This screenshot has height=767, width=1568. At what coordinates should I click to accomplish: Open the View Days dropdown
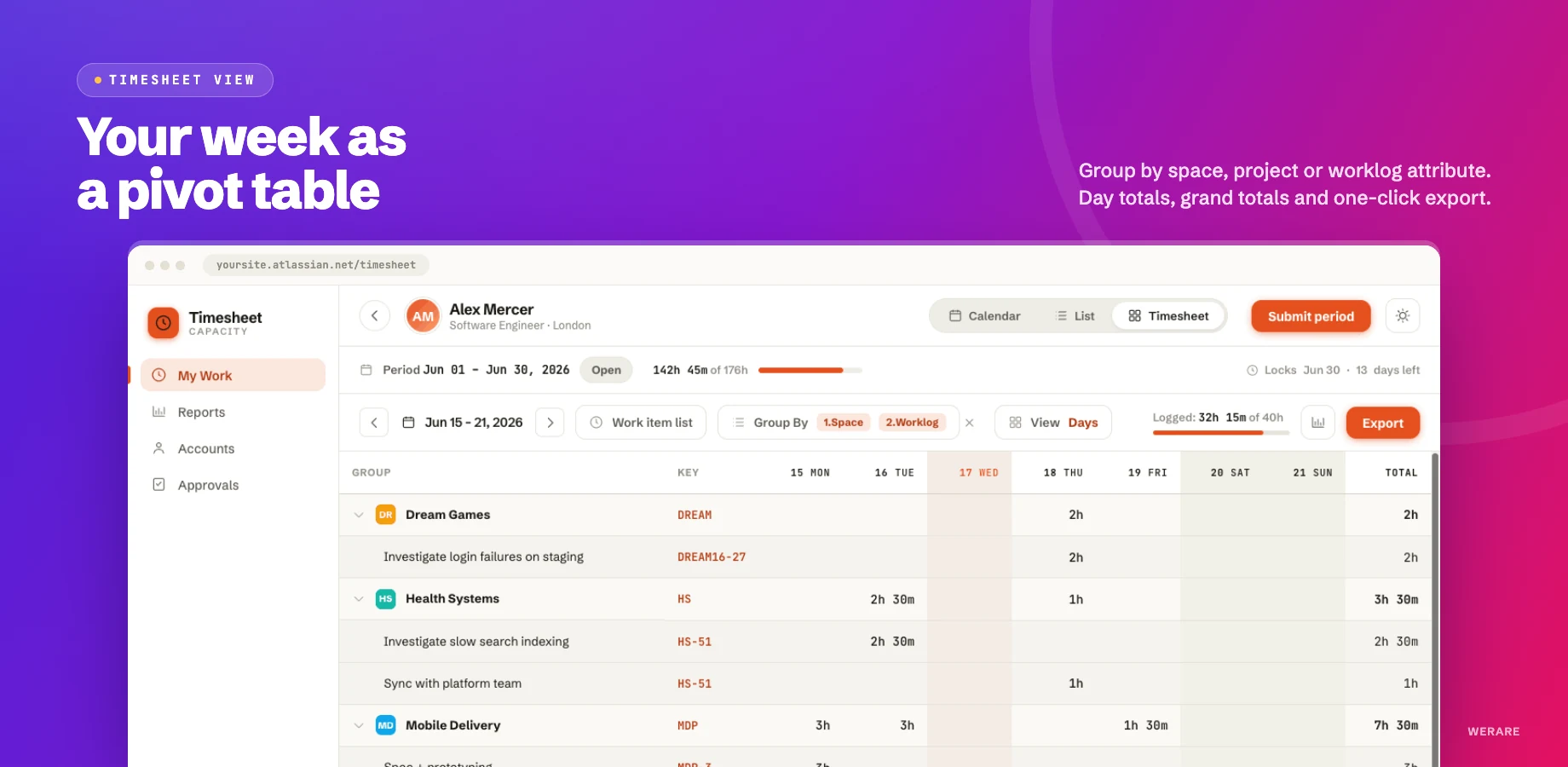[1053, 422]
